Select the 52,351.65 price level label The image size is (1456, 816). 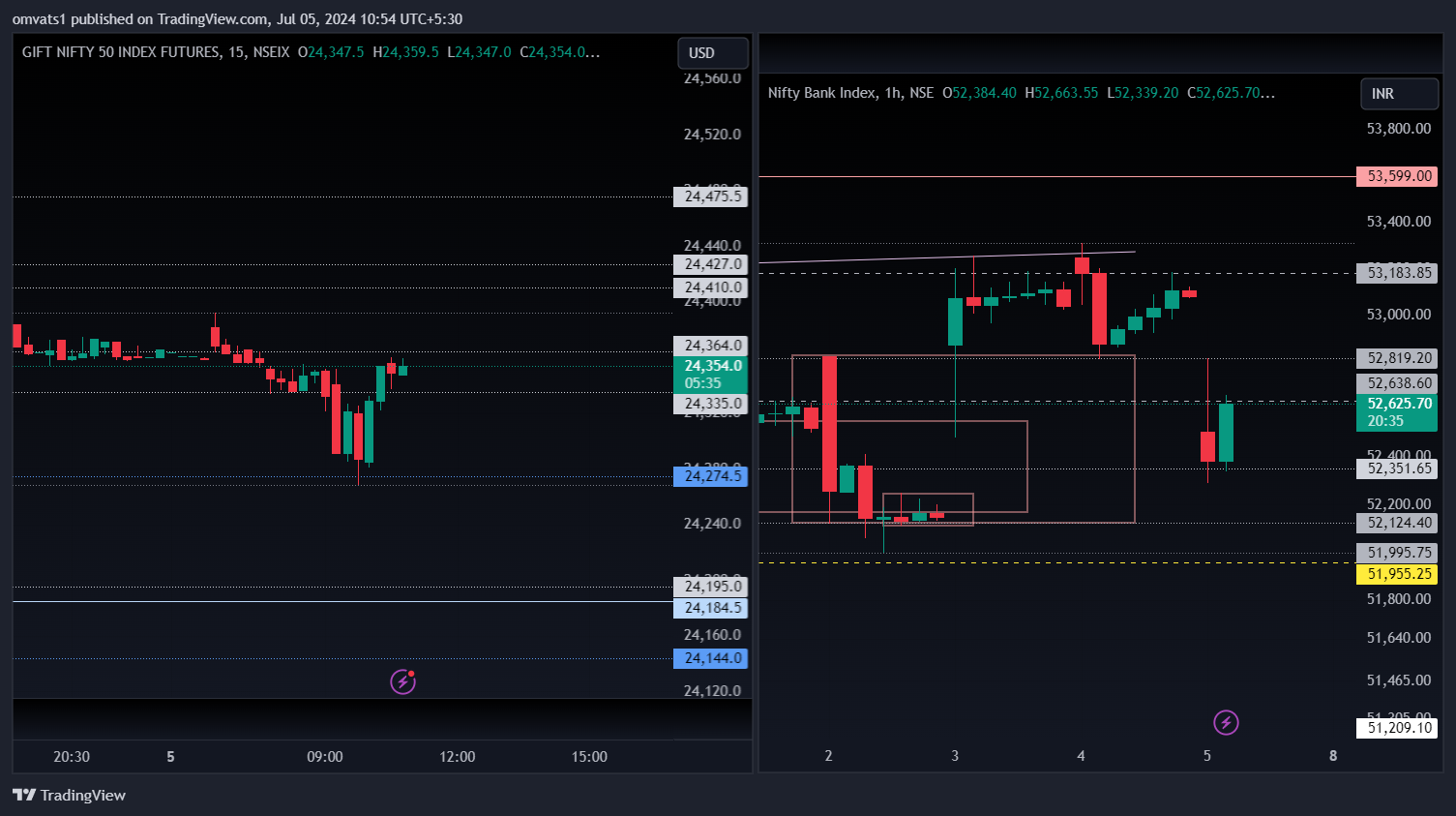pyautogui.click(x=1397, y=468)
